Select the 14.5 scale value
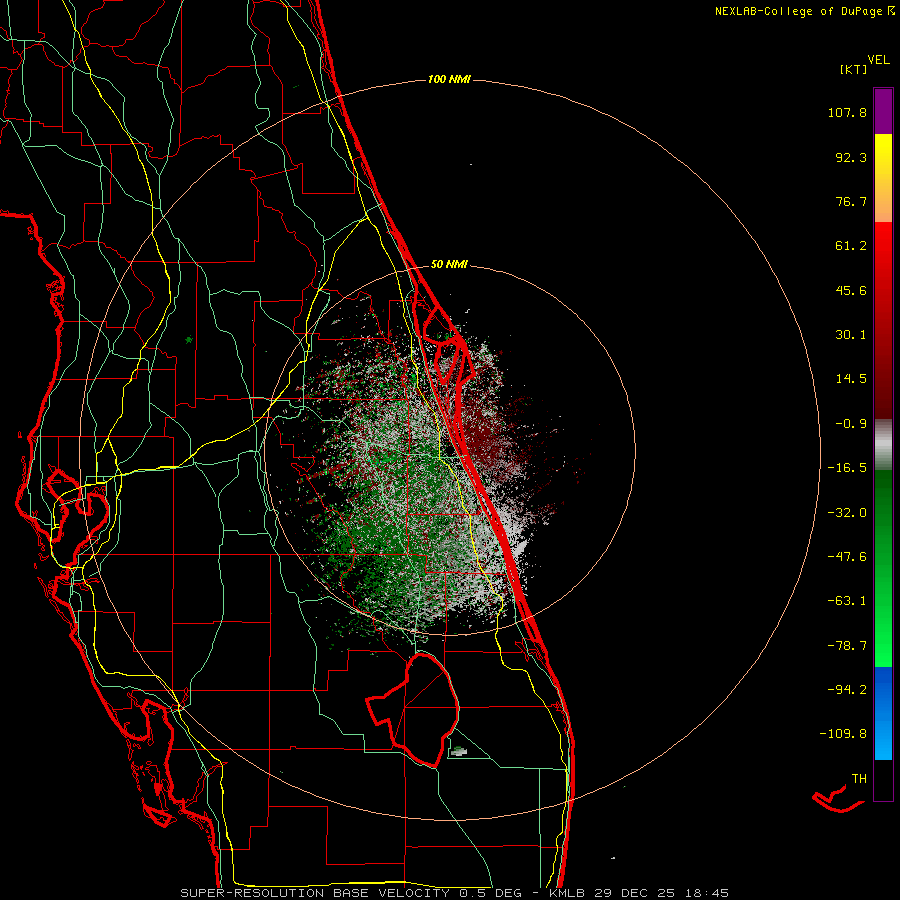Screen dimensions: 900x900 click(851, 379)
